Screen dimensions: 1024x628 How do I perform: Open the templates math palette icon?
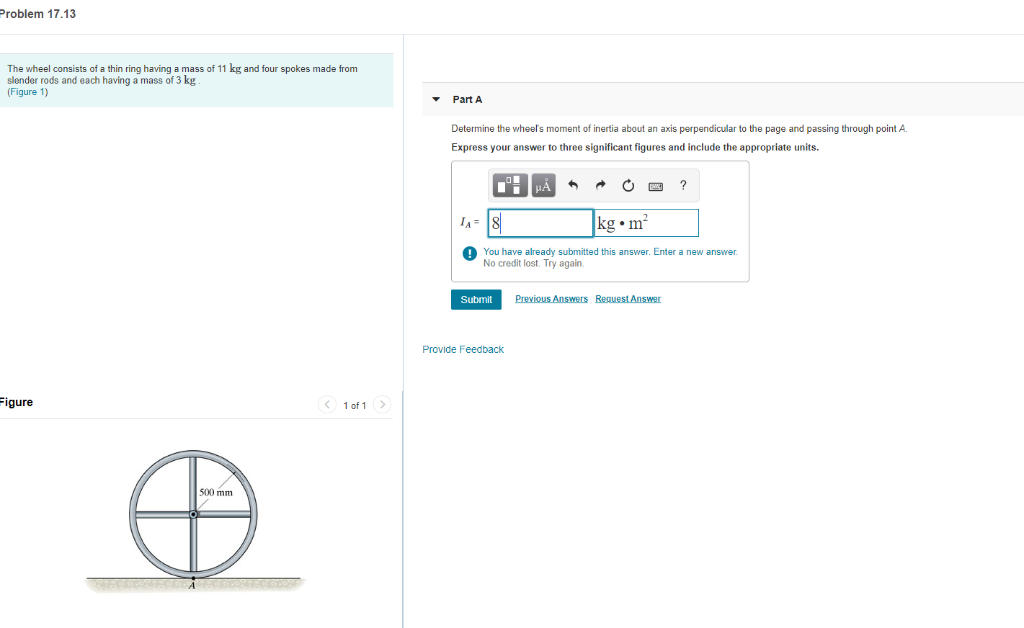click(510, 185)
